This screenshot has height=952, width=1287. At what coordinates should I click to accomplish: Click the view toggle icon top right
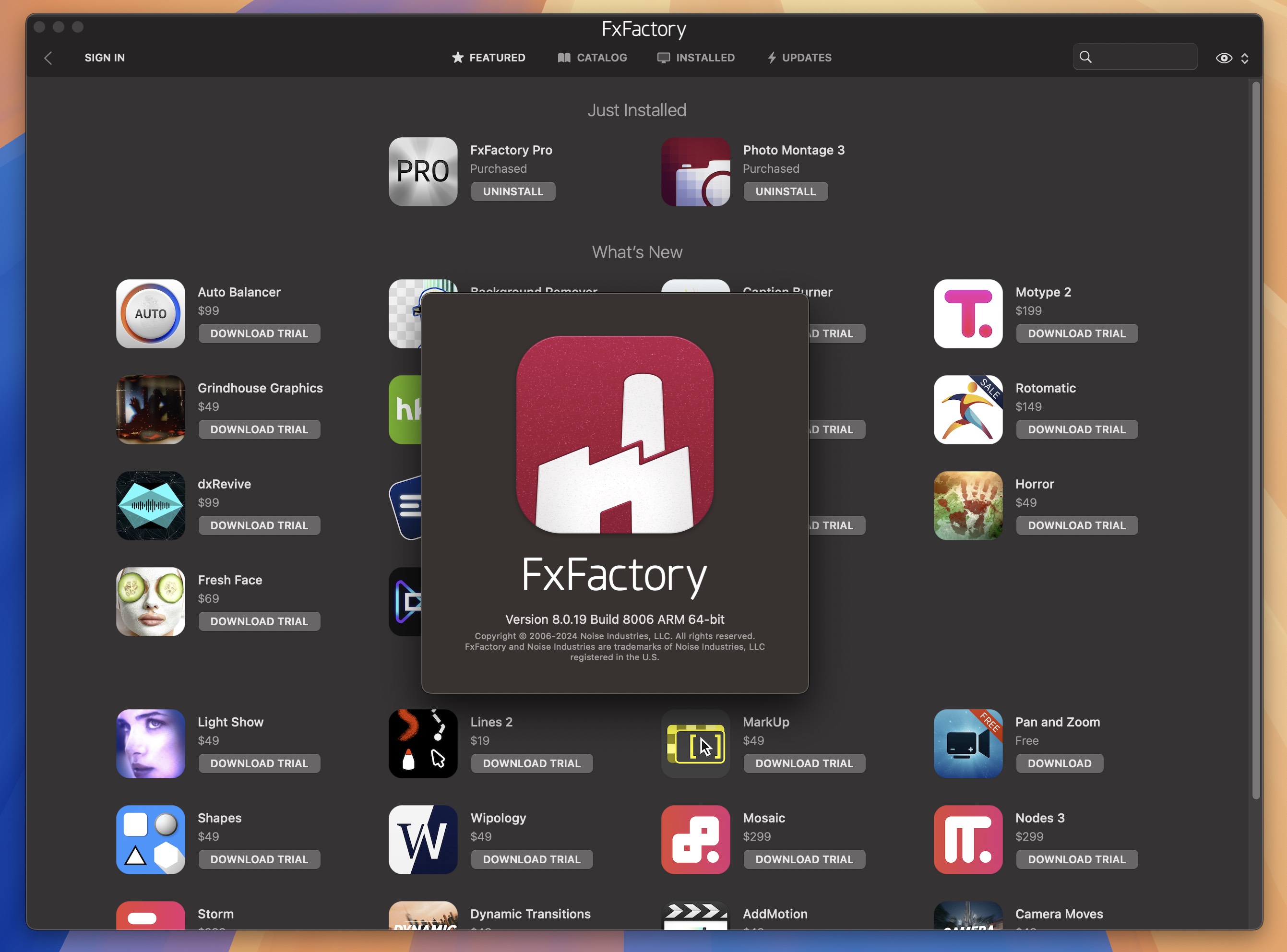[x=1225, y=57]
